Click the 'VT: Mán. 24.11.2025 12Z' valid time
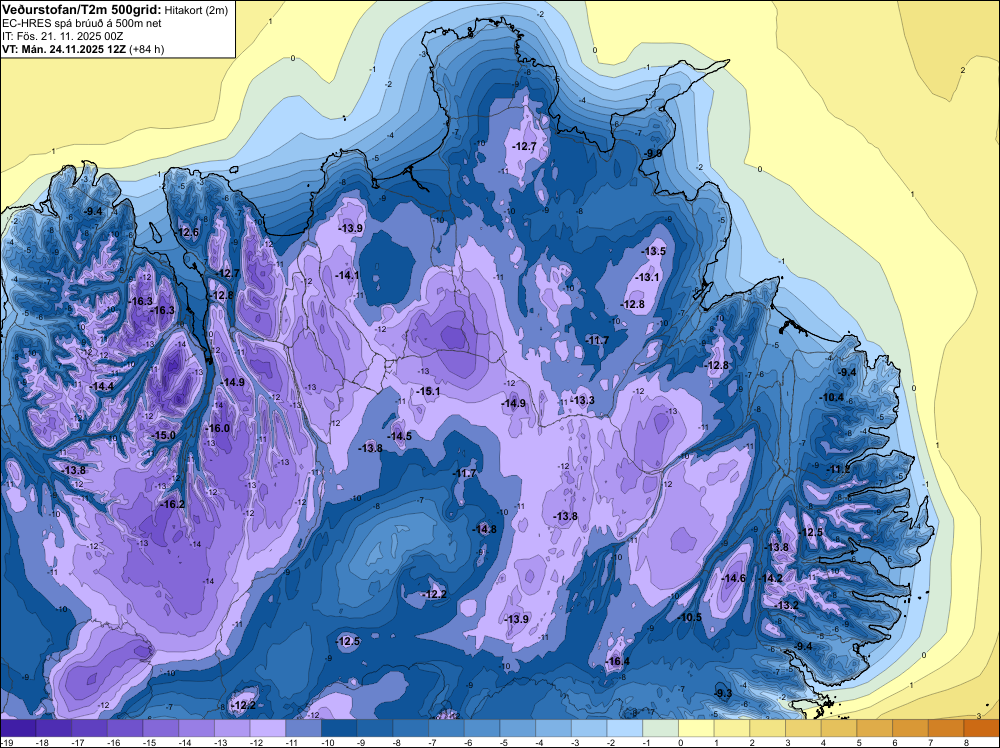Screen dimensions: 1000x748 pos(64,49)
